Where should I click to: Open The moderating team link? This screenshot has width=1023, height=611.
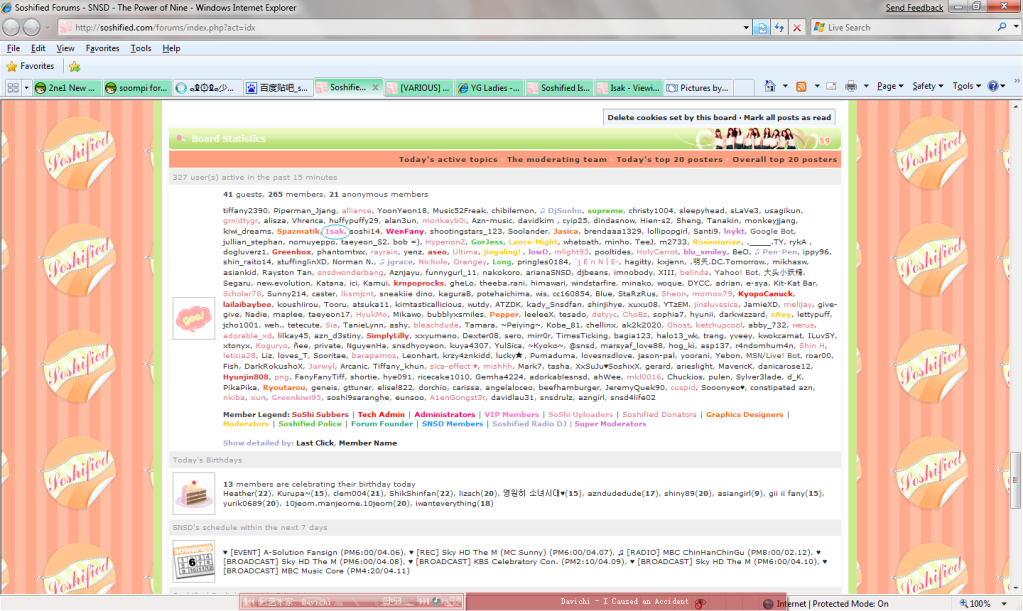pos(557,159)
